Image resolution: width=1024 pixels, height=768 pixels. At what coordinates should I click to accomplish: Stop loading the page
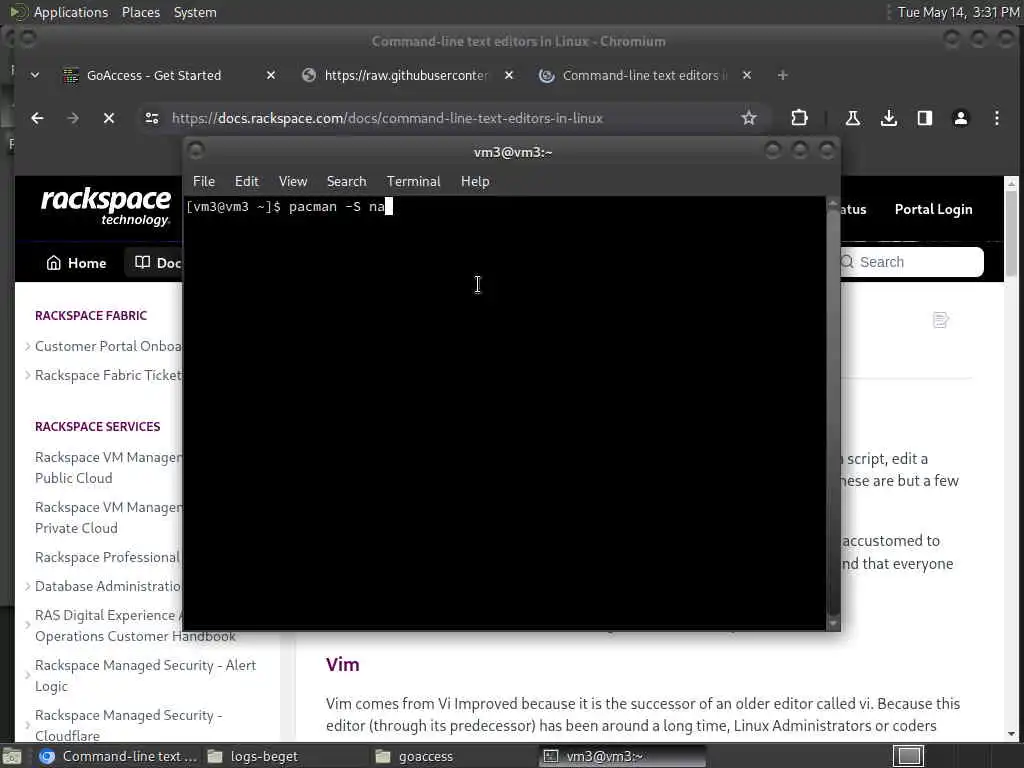109,118
